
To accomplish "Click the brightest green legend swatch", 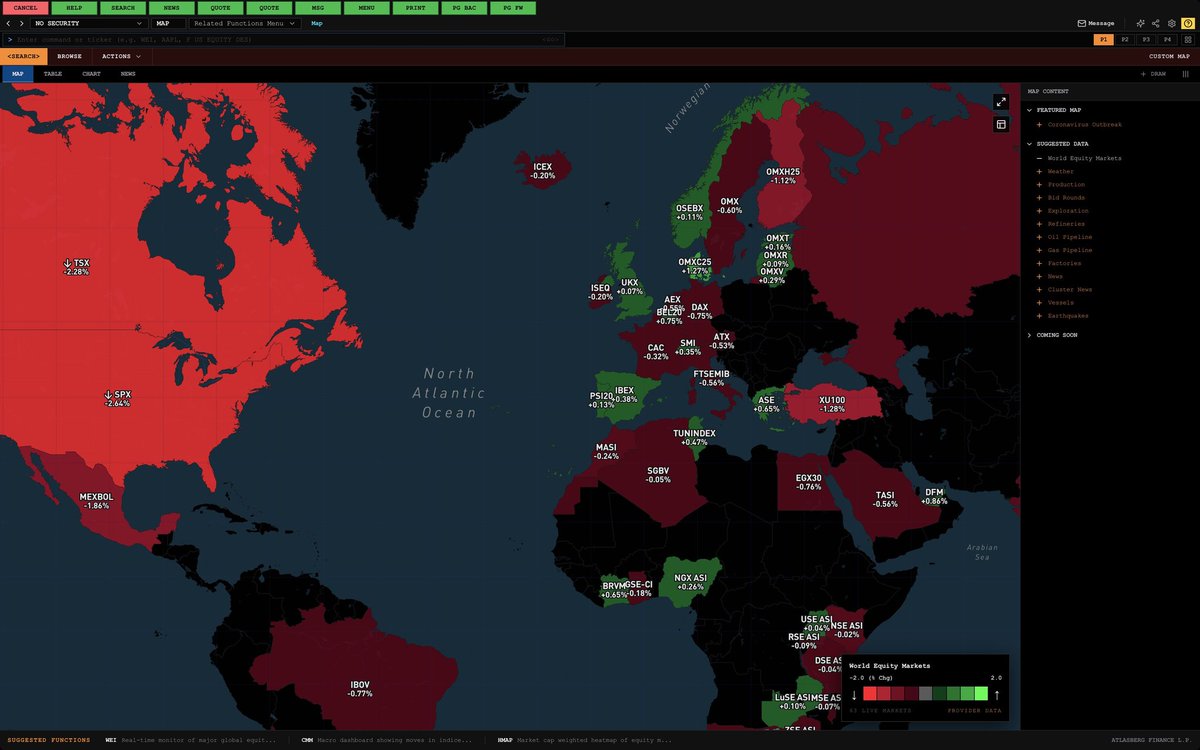I will [x=981, y=694].
